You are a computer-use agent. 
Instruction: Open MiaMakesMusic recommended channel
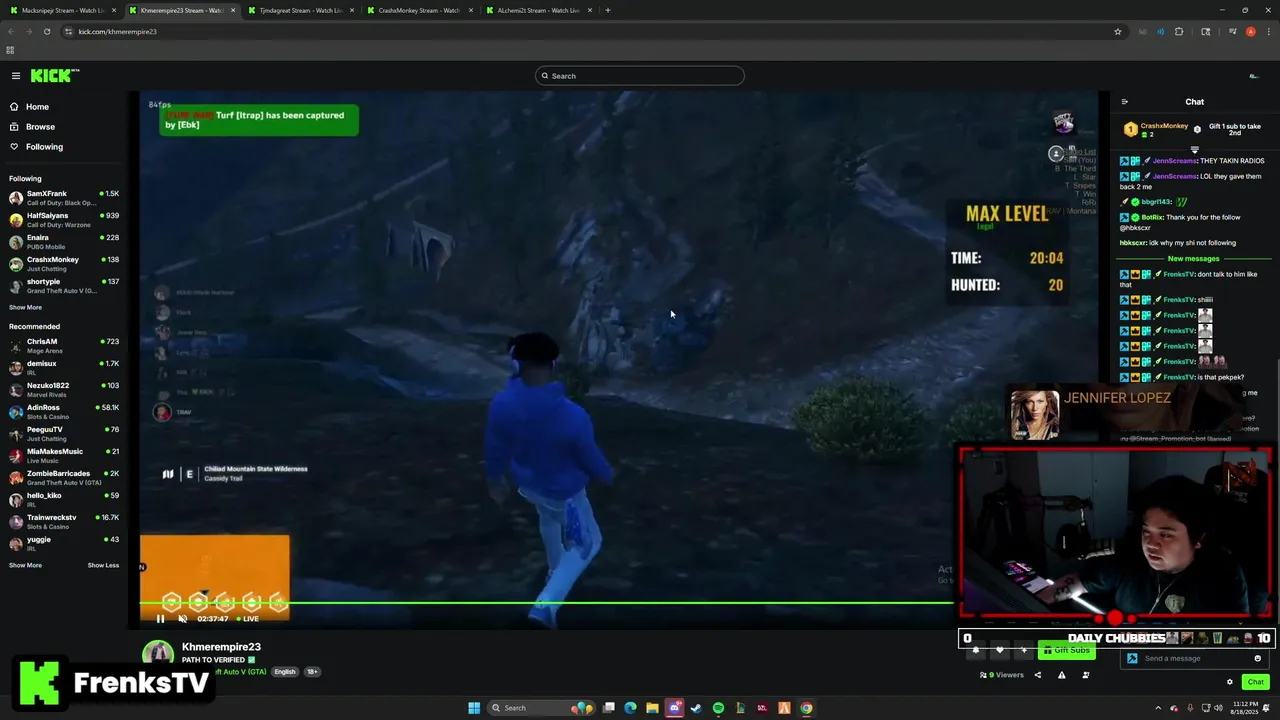(x=64, y=455)
